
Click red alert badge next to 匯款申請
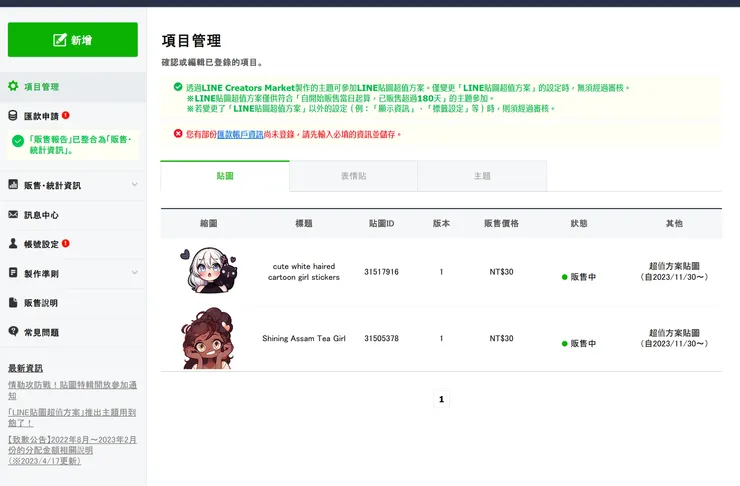pyautogui.click(x=66, y=115)
